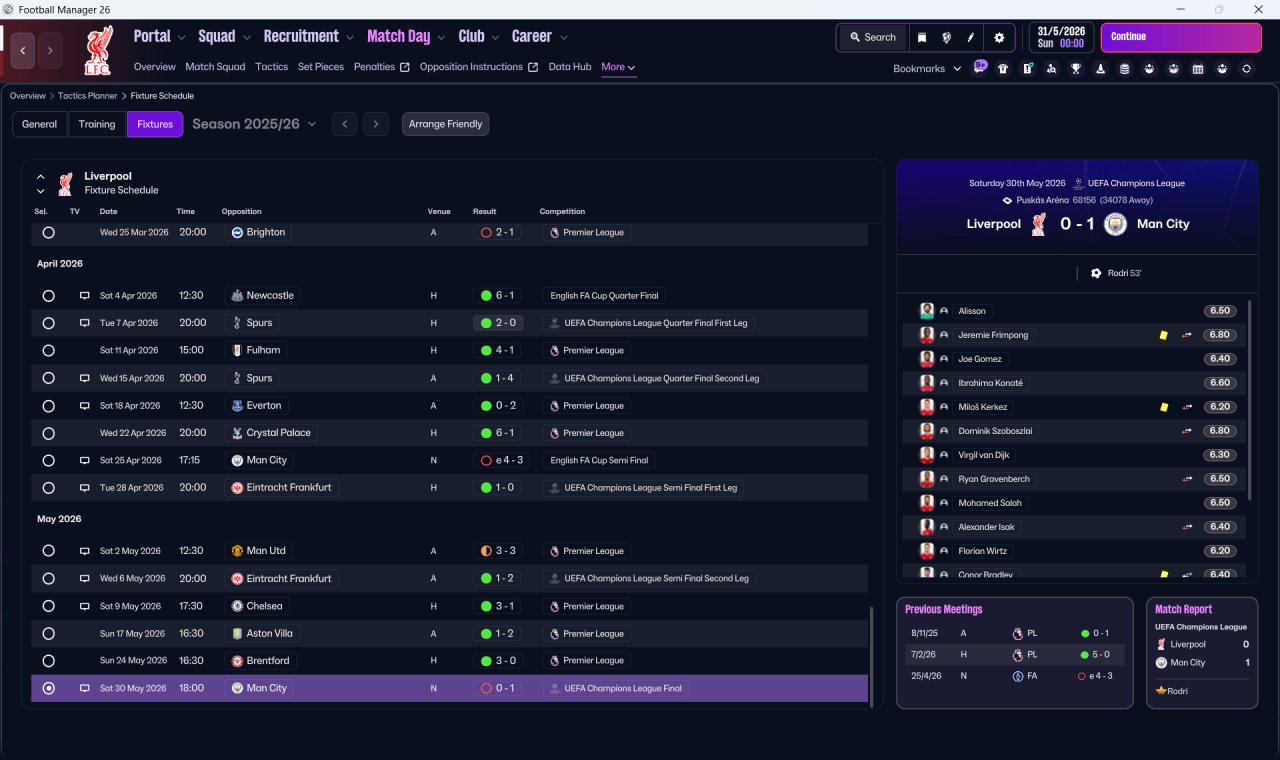Expand the Squad menu chevron
This screenshot has height=760, width=1280.
tap(246, 37)
